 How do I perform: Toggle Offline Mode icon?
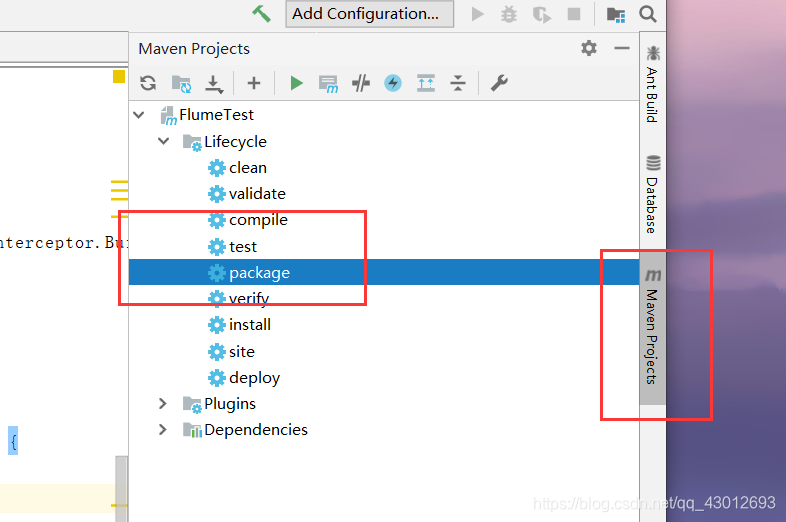tap(361, 83)
